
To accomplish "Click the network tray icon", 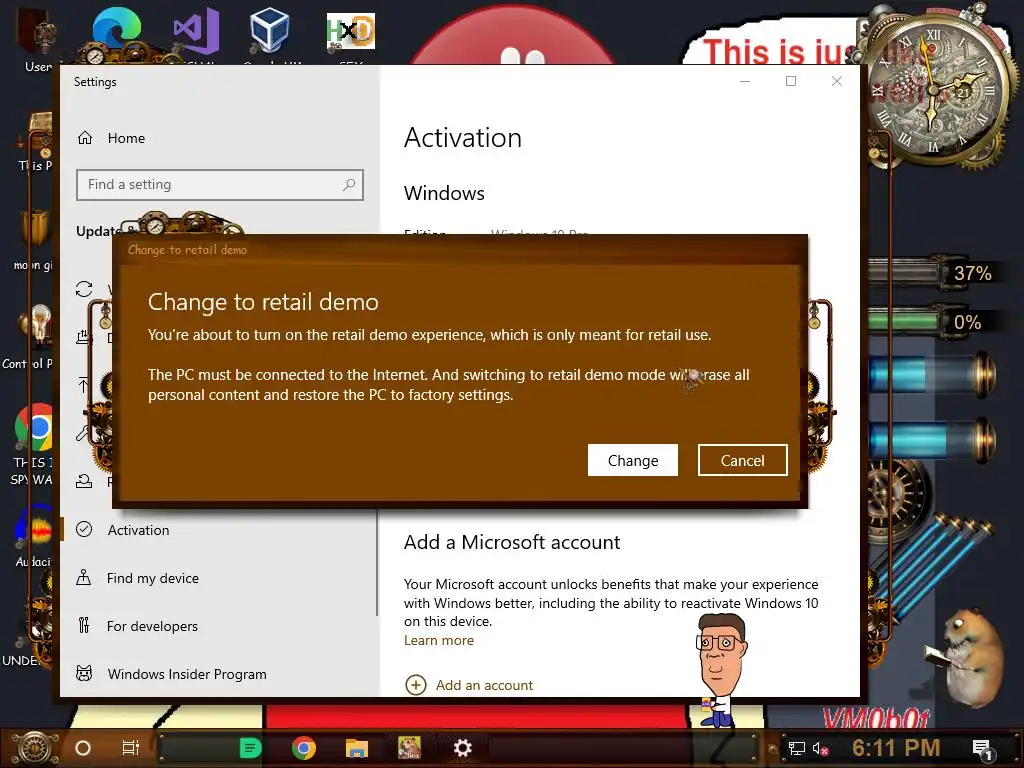I will 797,748.
